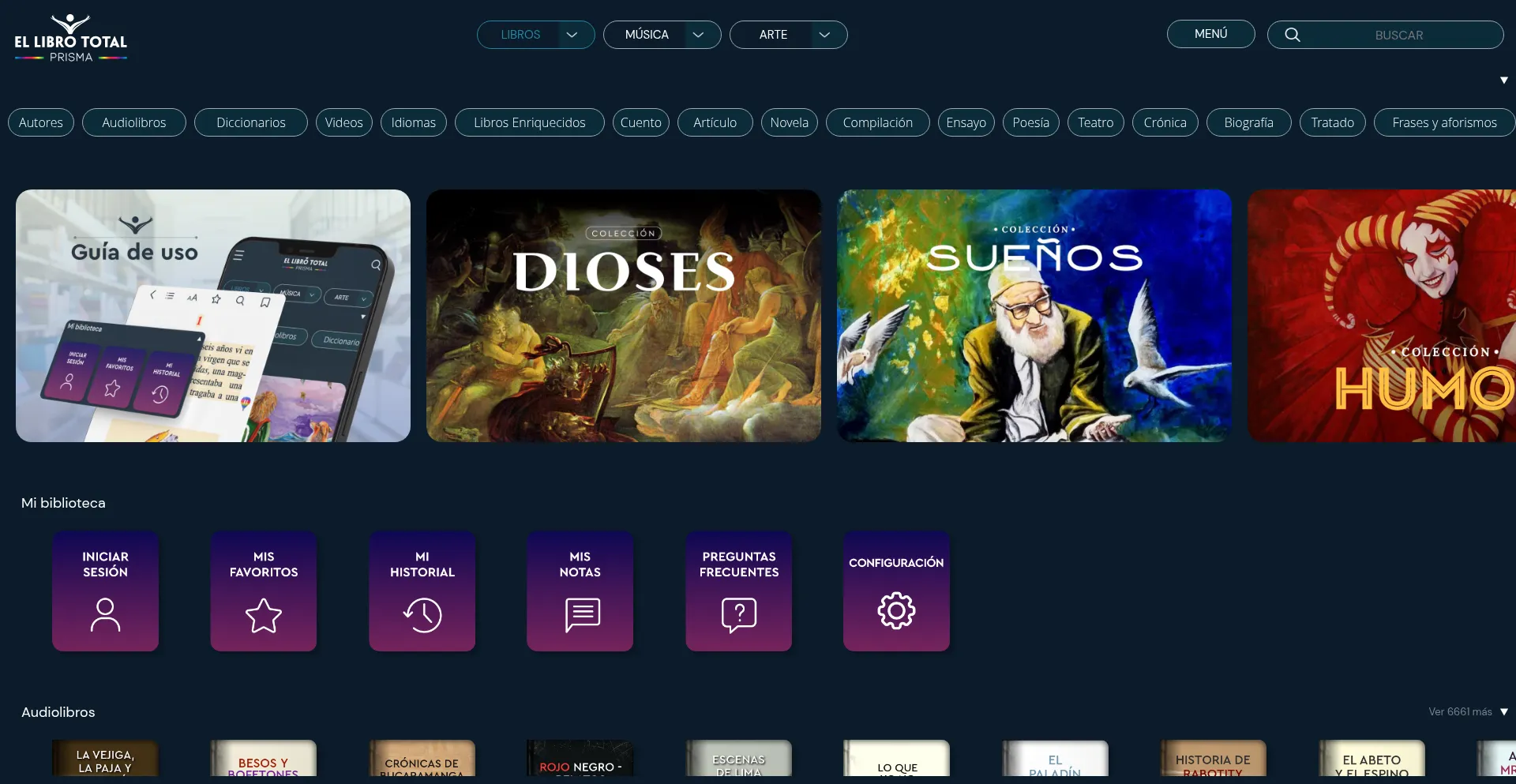
Task: Open the Videos category
Action: 344,122
